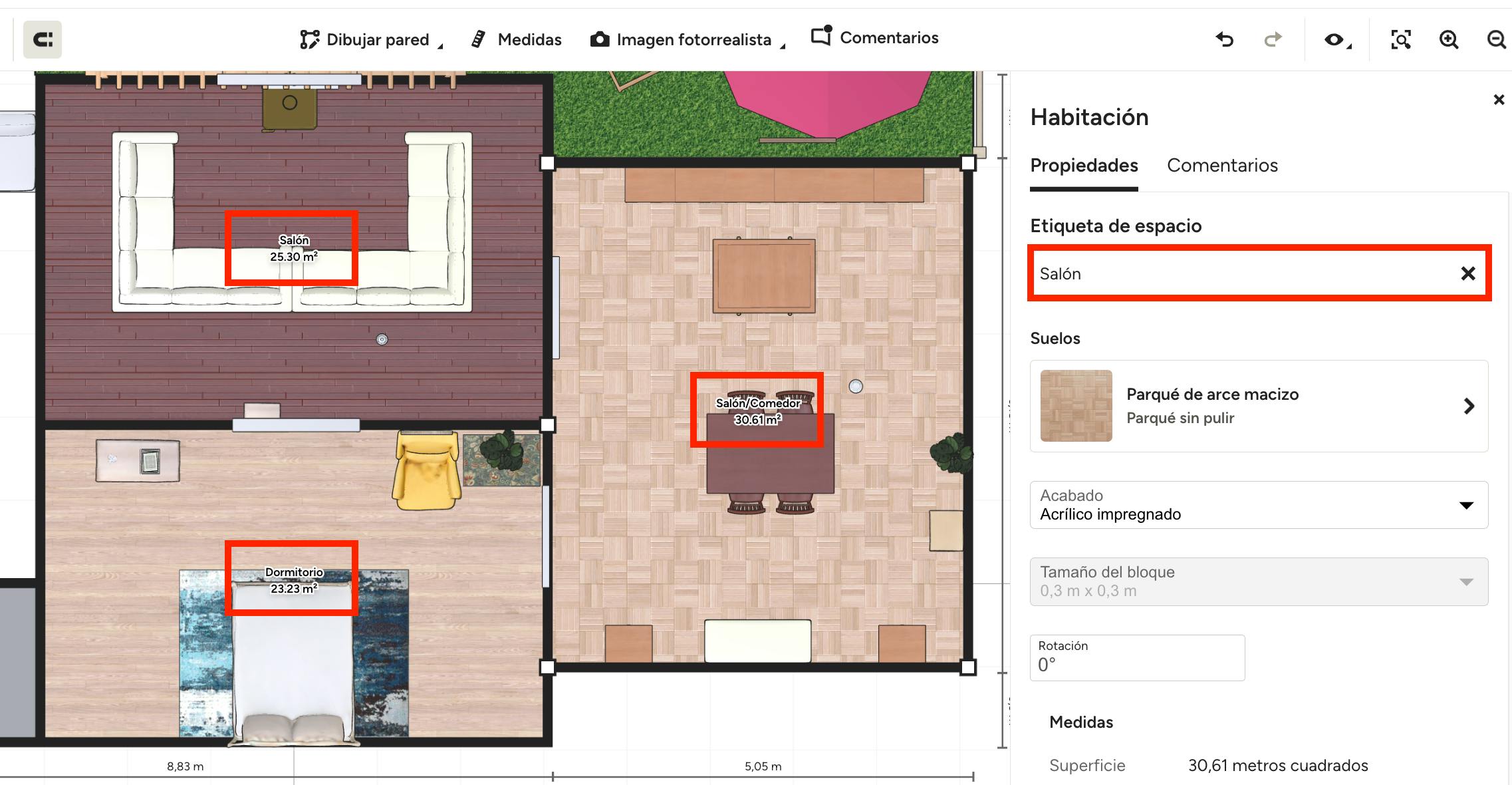Click the zoom-to-fit icon

click(1400, 40)
